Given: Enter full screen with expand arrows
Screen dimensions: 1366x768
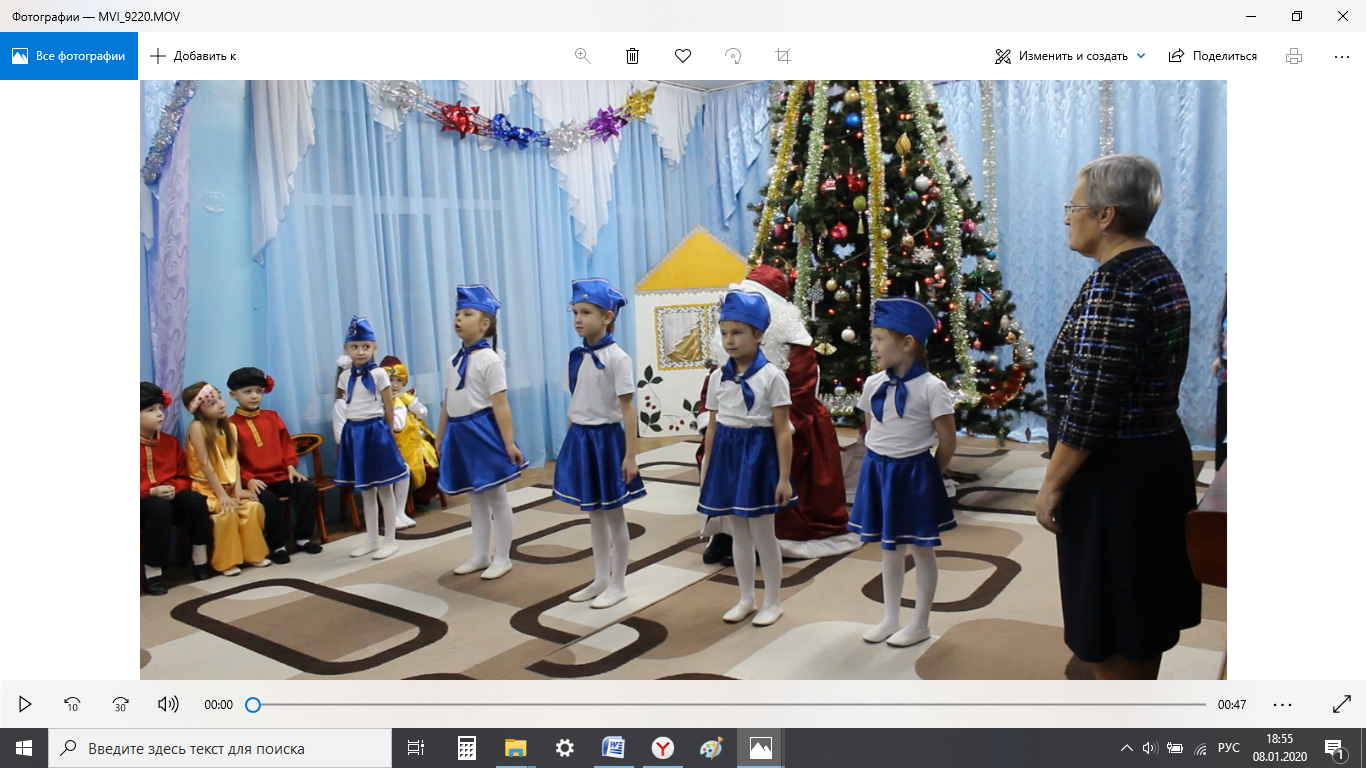Looking at the screenshot, I should [1342, 704].
